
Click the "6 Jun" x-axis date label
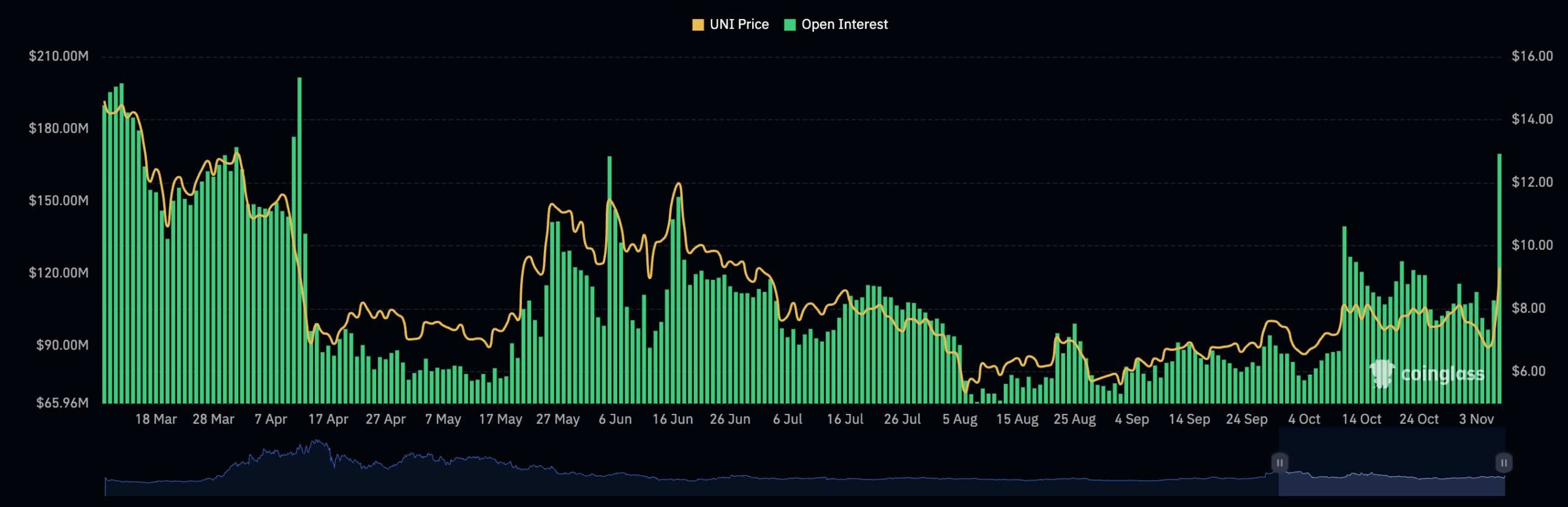point(615,419)
